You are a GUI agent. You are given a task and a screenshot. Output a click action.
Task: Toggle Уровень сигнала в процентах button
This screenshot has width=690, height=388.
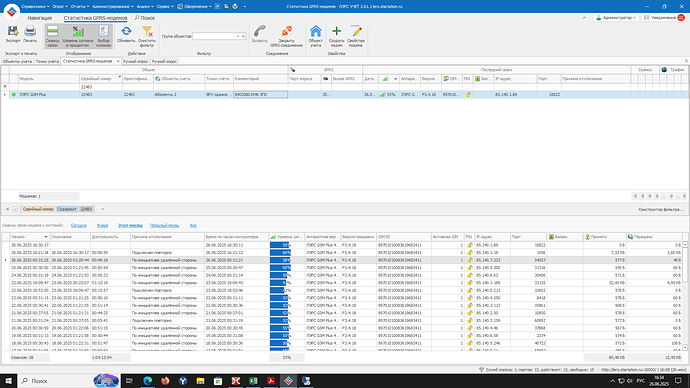pos(78,36)
